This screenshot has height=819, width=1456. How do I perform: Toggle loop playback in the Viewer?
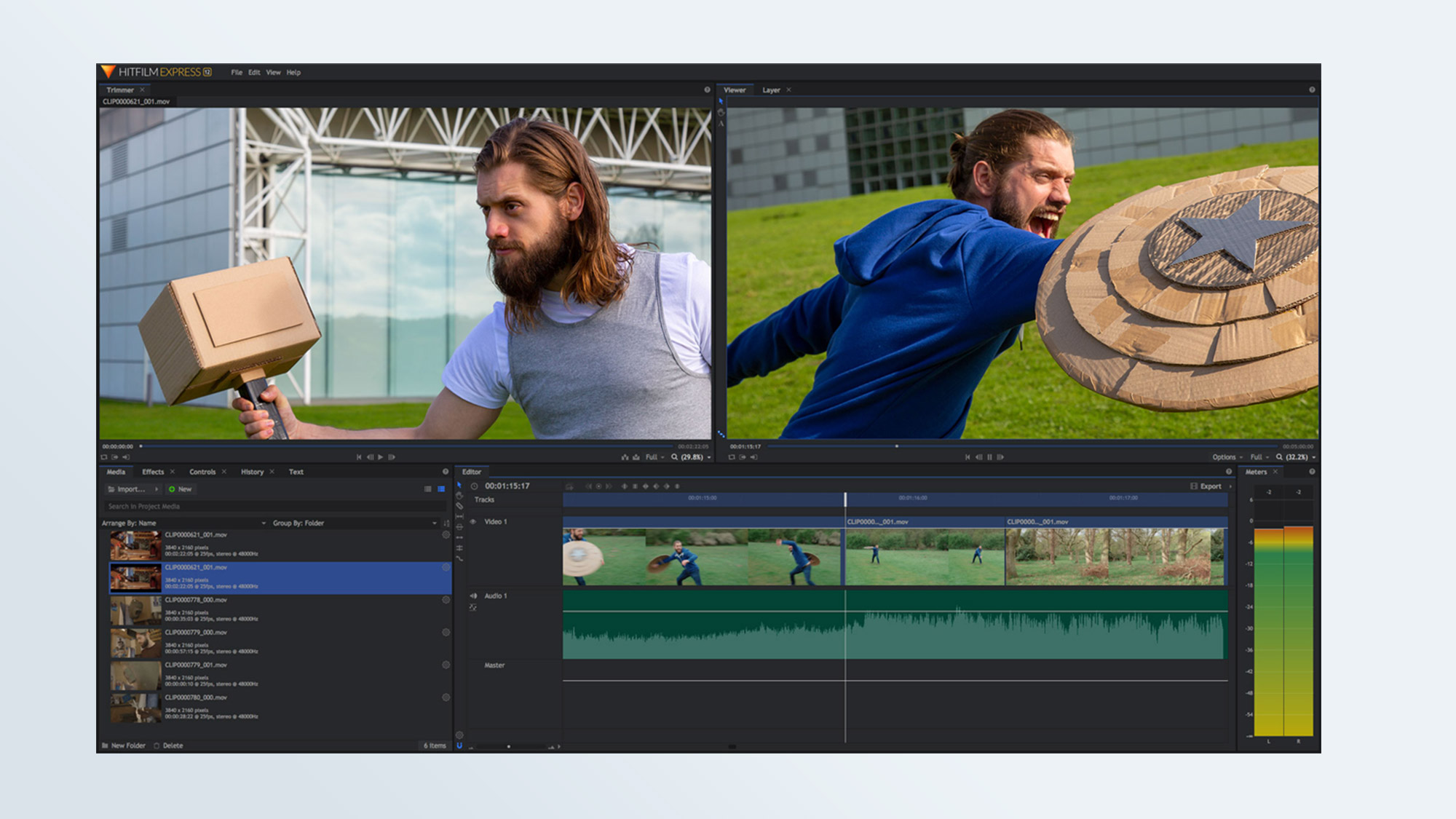click(x=732, y=457)
